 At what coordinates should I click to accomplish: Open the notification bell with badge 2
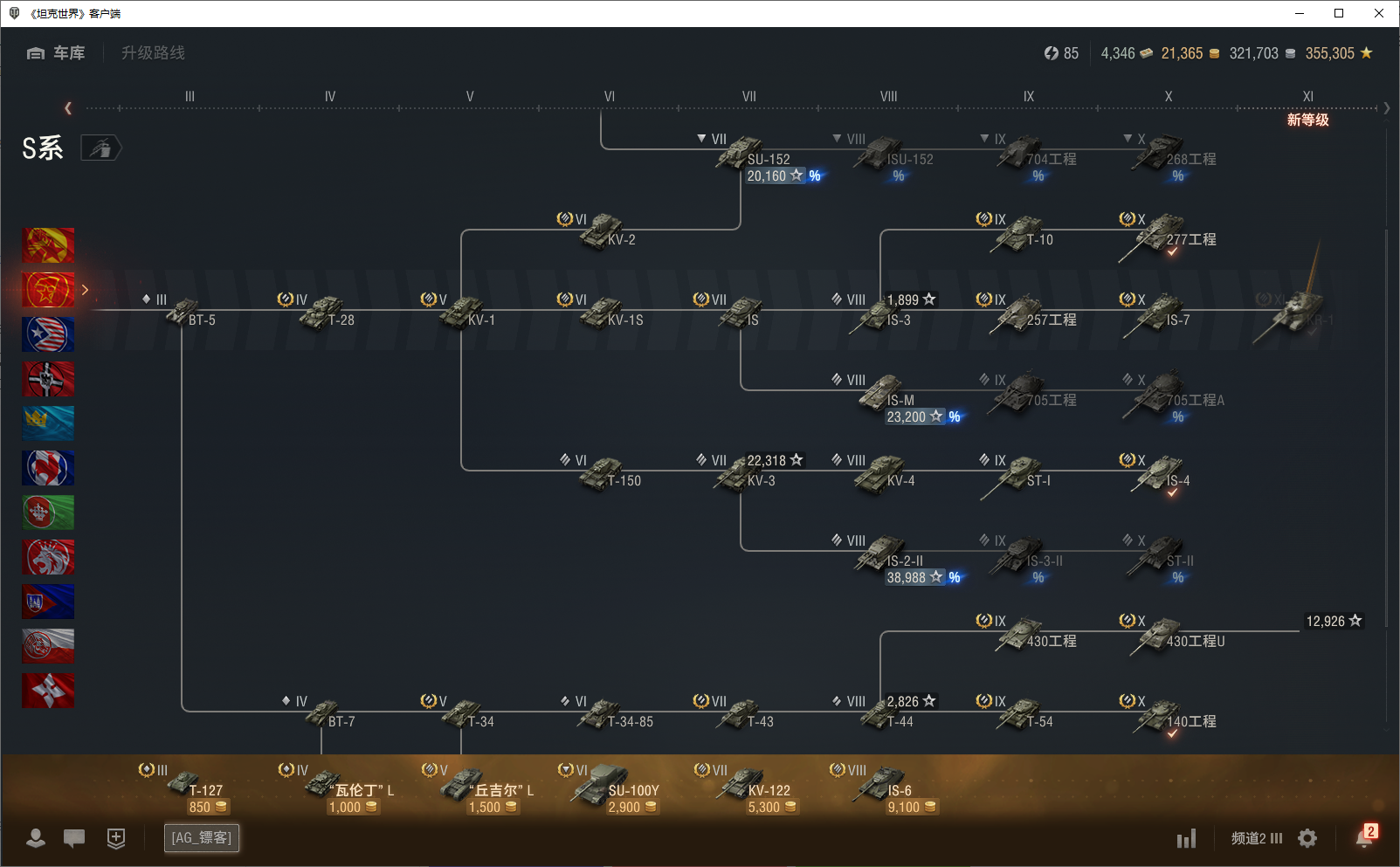pos(1364,837)
